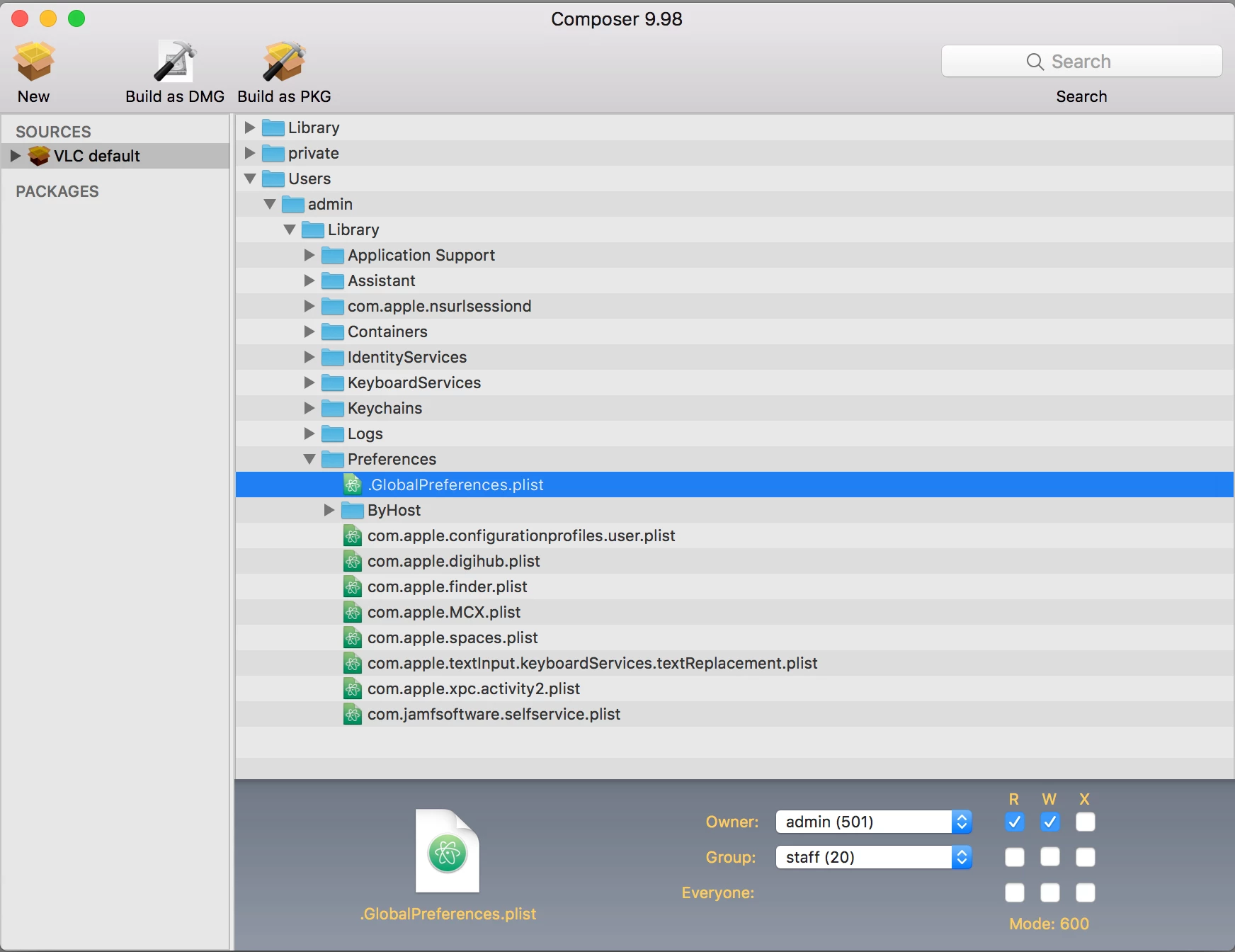The height and width of the screenshot is (952, 1235).
Task: Click the Assistant folder icon
Action: 333,281
